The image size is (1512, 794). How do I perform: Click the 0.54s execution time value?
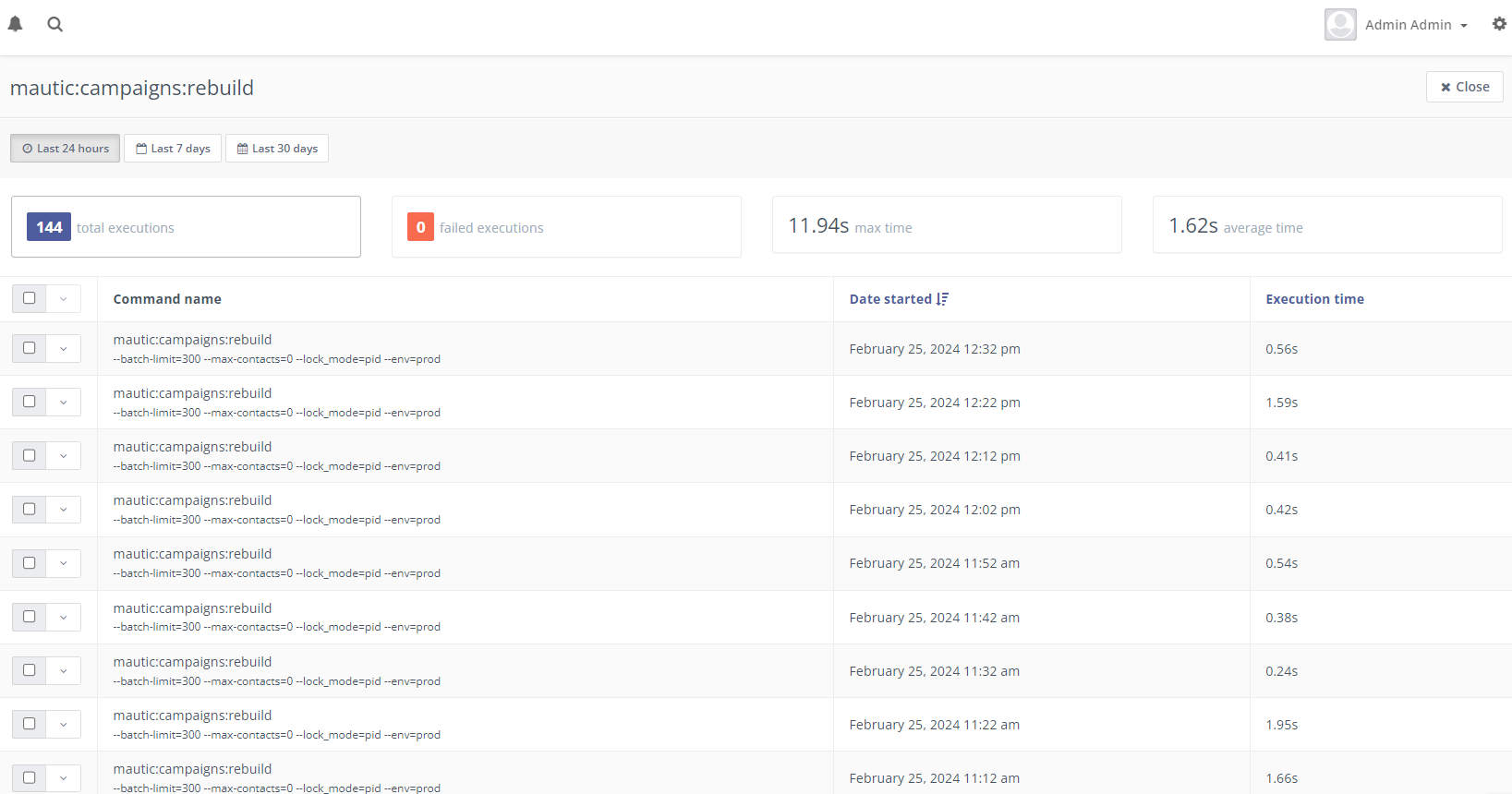coord(1282,563)
